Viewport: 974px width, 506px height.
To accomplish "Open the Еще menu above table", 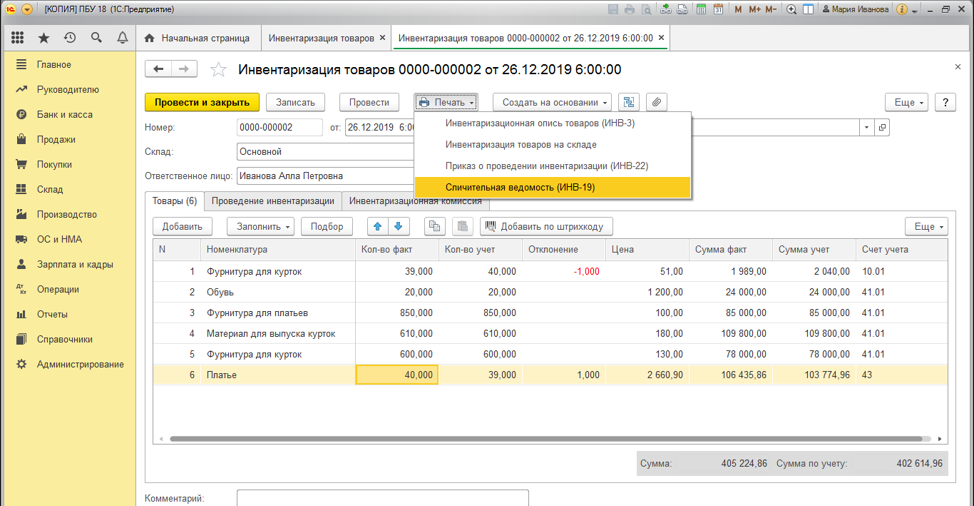I will (x=926, y=227).
